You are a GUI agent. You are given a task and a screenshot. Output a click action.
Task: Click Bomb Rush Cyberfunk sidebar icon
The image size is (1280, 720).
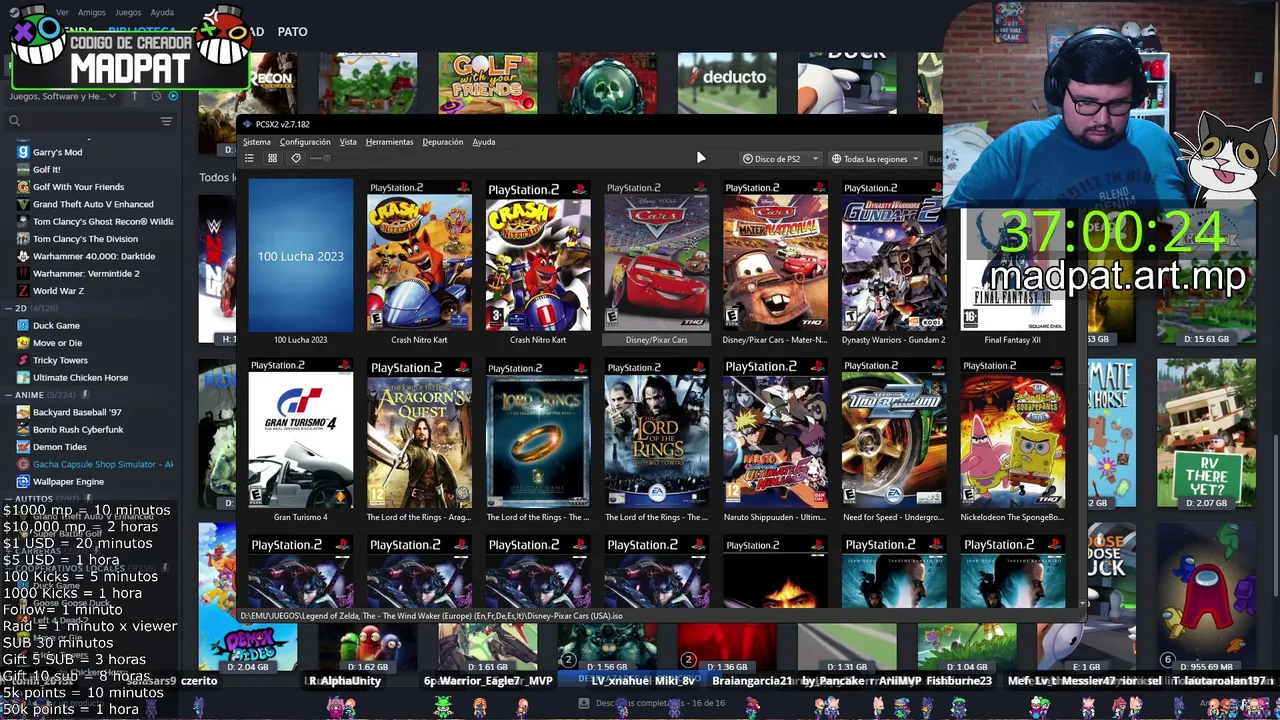23,429
